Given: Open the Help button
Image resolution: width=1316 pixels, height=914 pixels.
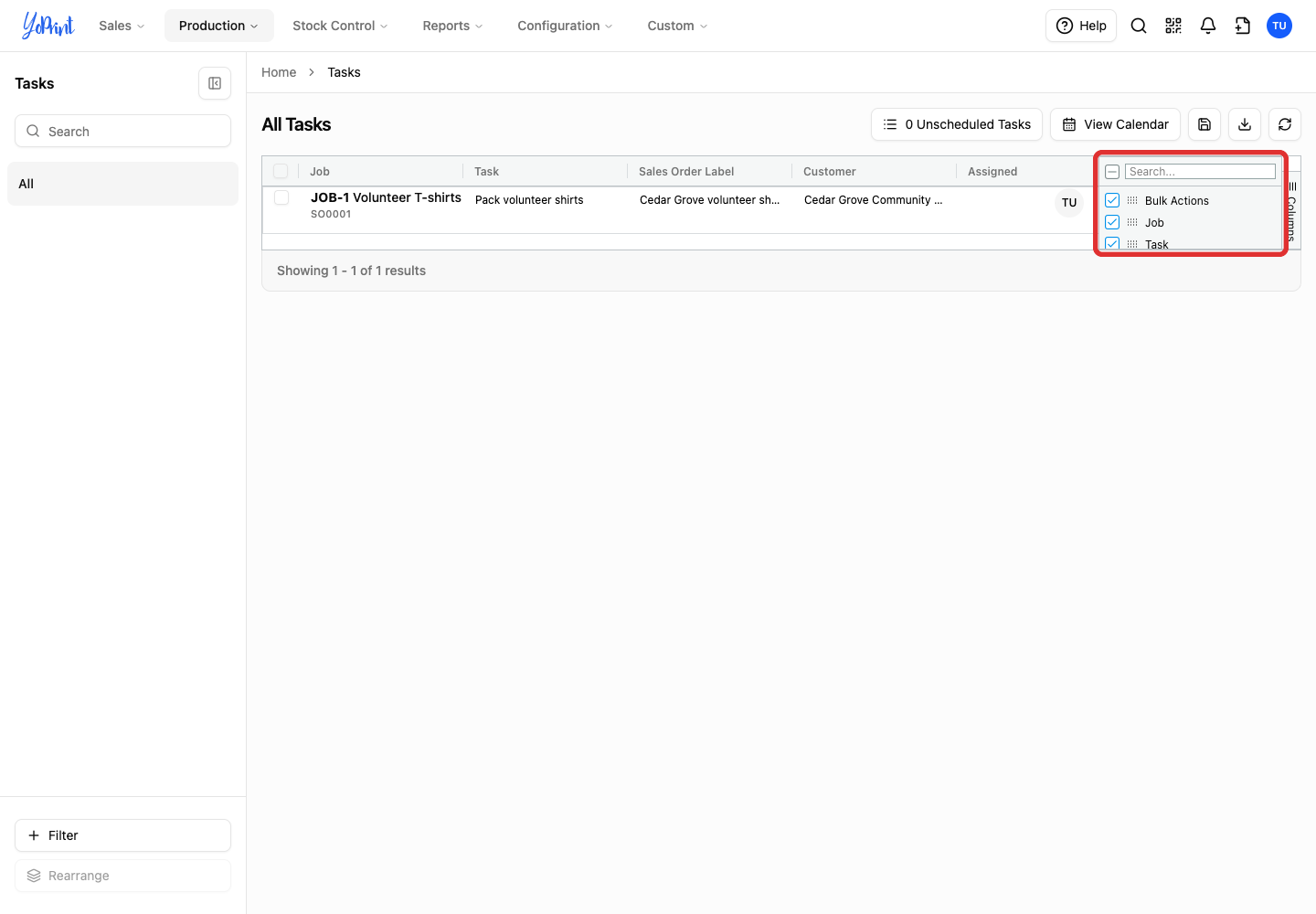Looking at the screenshot, I should tap(1081, 26).
